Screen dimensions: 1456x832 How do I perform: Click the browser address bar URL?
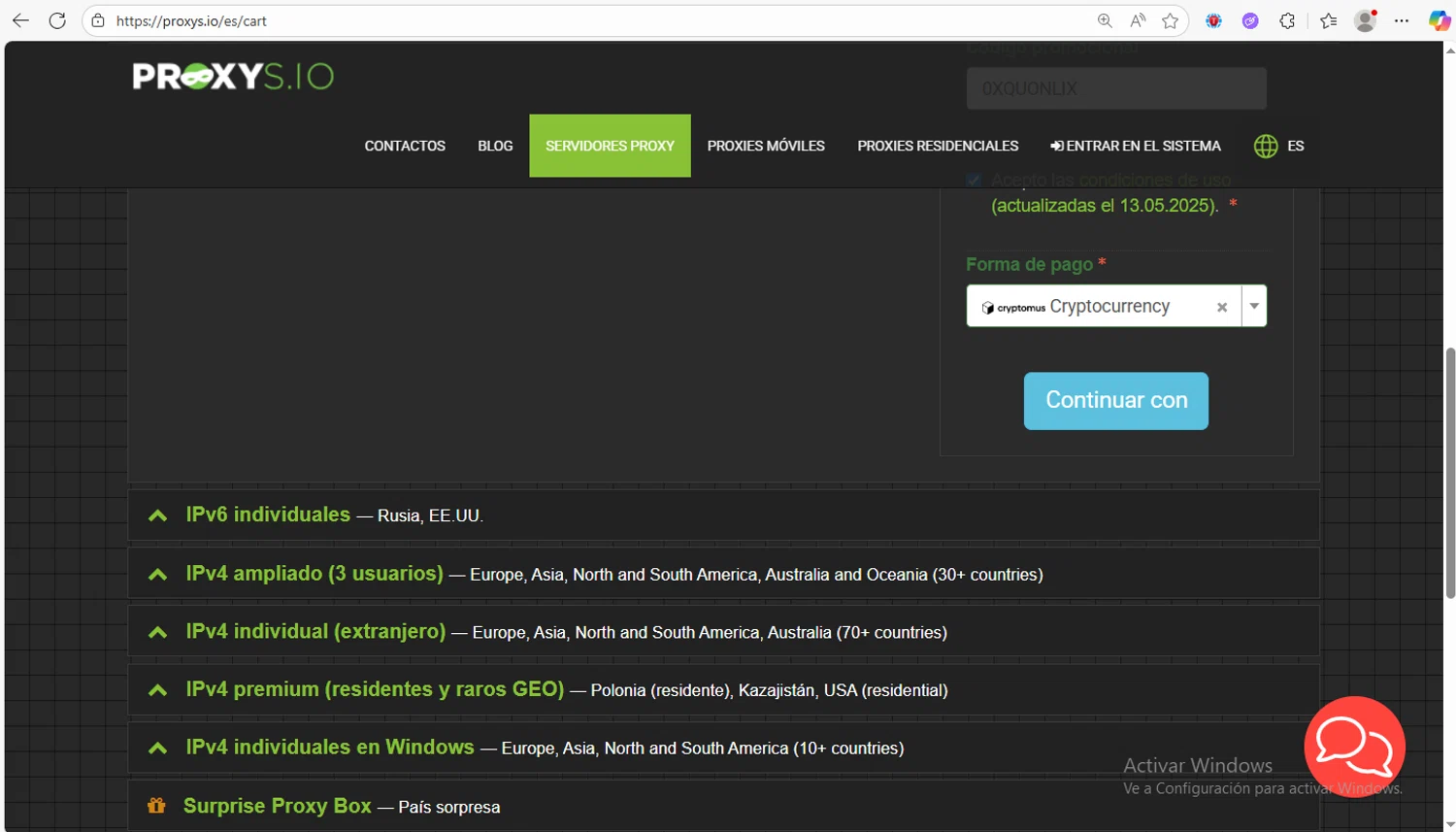pos(191,20)
